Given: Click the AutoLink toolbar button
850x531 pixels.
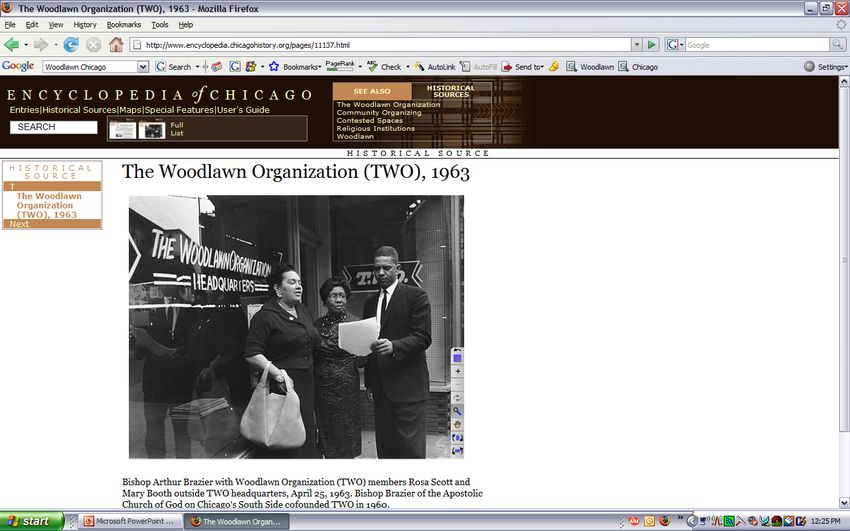Looking at the screenshot, I should coord(435,67).
